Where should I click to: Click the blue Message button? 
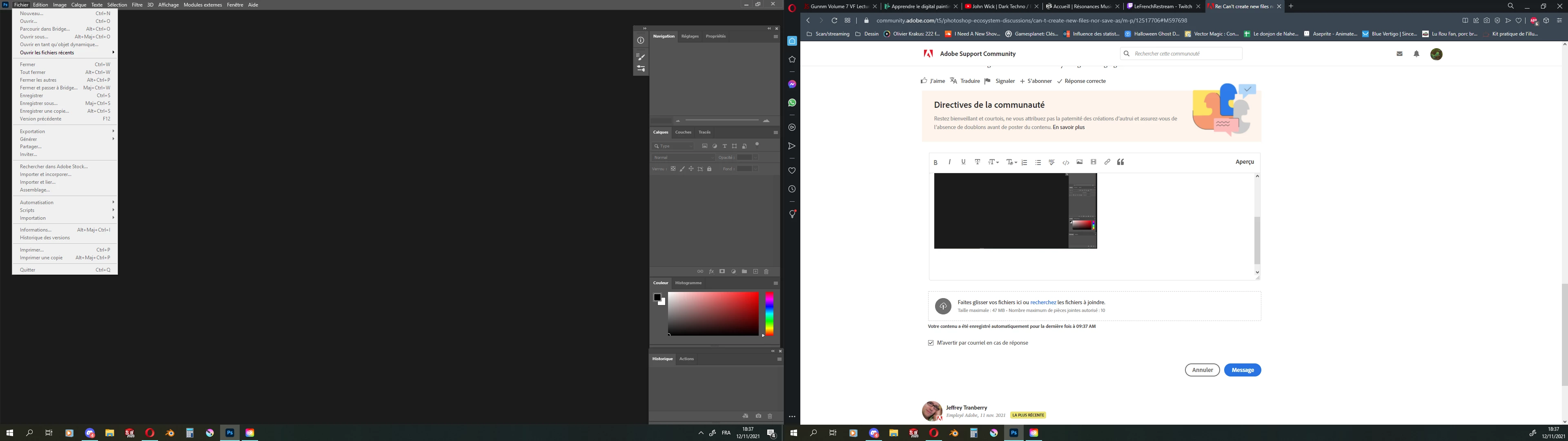tap(1242, 370)
